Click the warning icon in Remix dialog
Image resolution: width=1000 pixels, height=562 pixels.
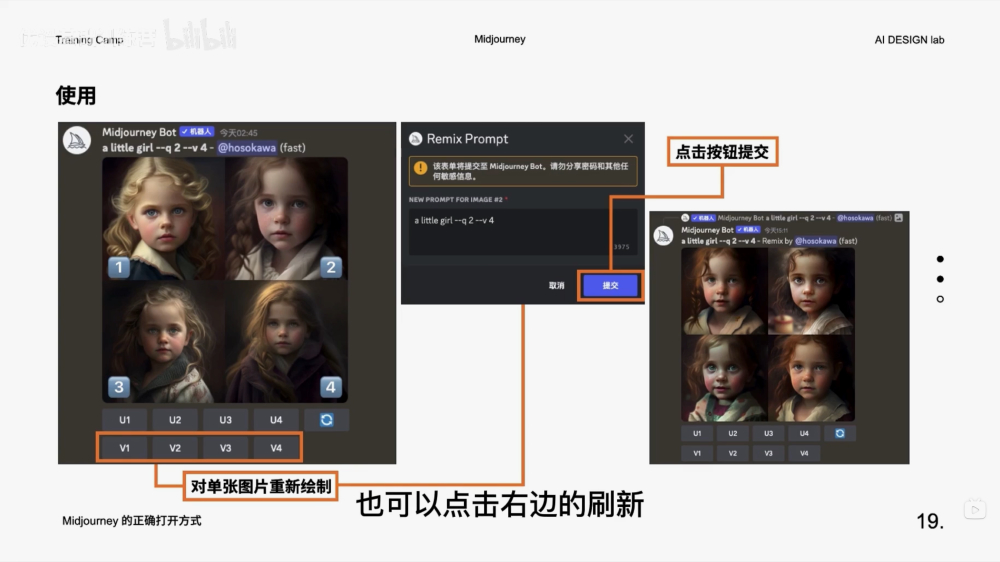(x=420, y=168)
